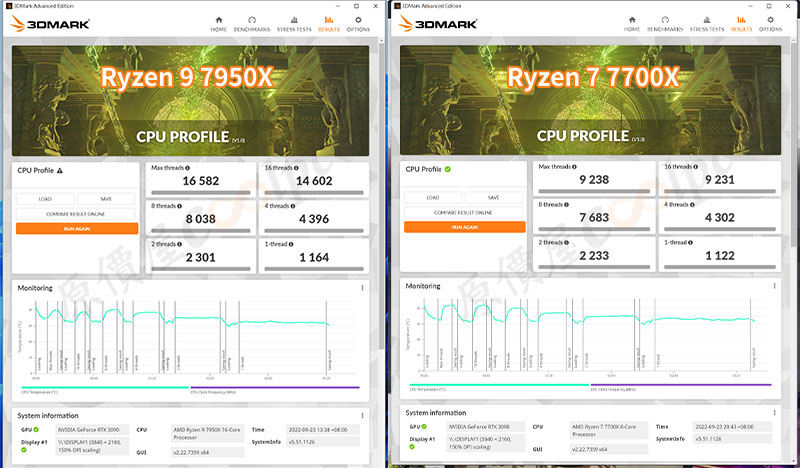Open OPTIONS tab in left 7950X window
The width and height of the screenshot is (800, 468).
coord(358,24)
